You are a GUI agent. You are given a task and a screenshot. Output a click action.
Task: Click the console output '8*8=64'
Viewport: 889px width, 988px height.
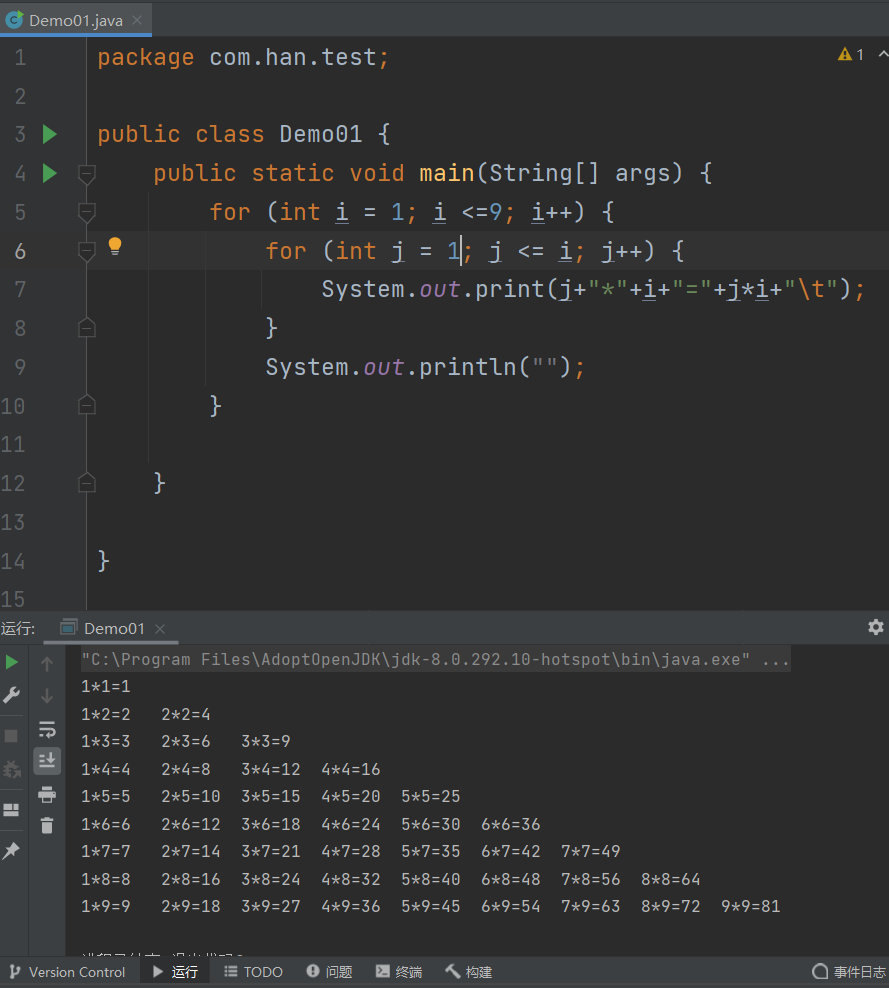670,879
